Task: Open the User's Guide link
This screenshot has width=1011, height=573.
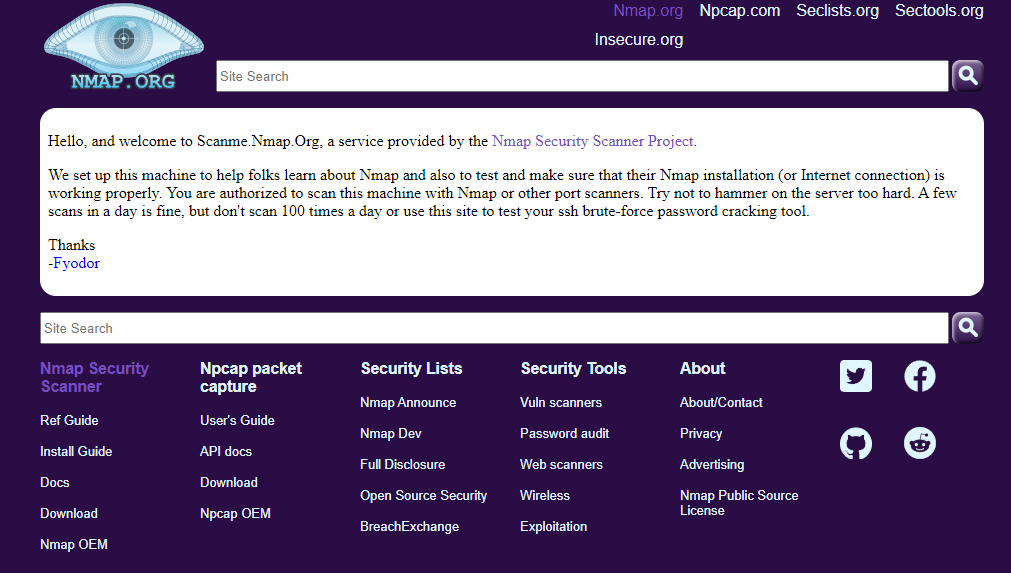Action: coord(237,420)
